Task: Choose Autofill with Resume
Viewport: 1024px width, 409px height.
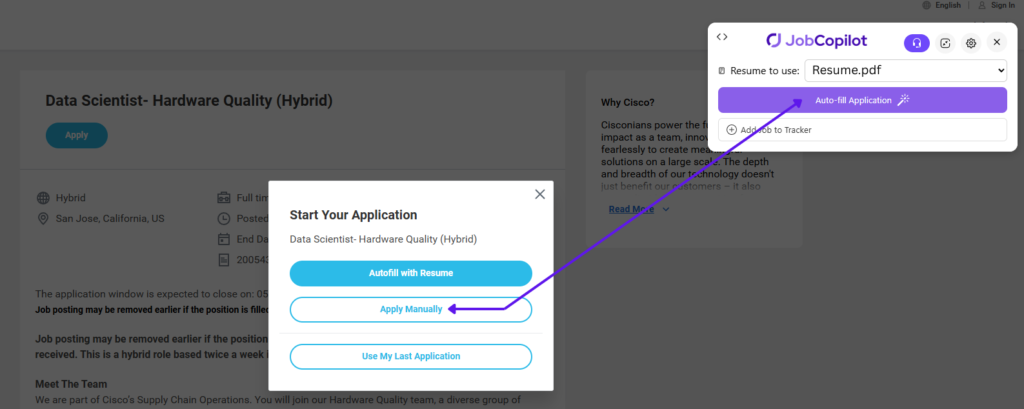Action: (410, 273)
